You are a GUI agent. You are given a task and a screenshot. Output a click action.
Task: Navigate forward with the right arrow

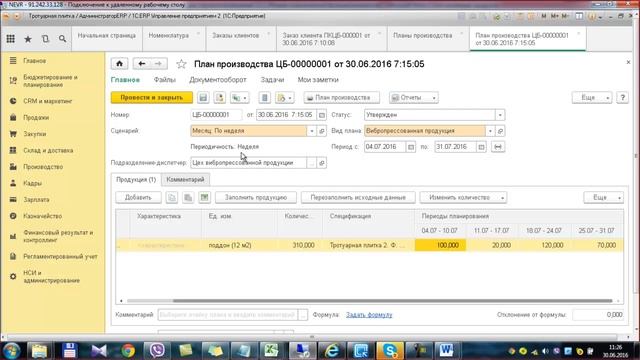coord(158,64)
